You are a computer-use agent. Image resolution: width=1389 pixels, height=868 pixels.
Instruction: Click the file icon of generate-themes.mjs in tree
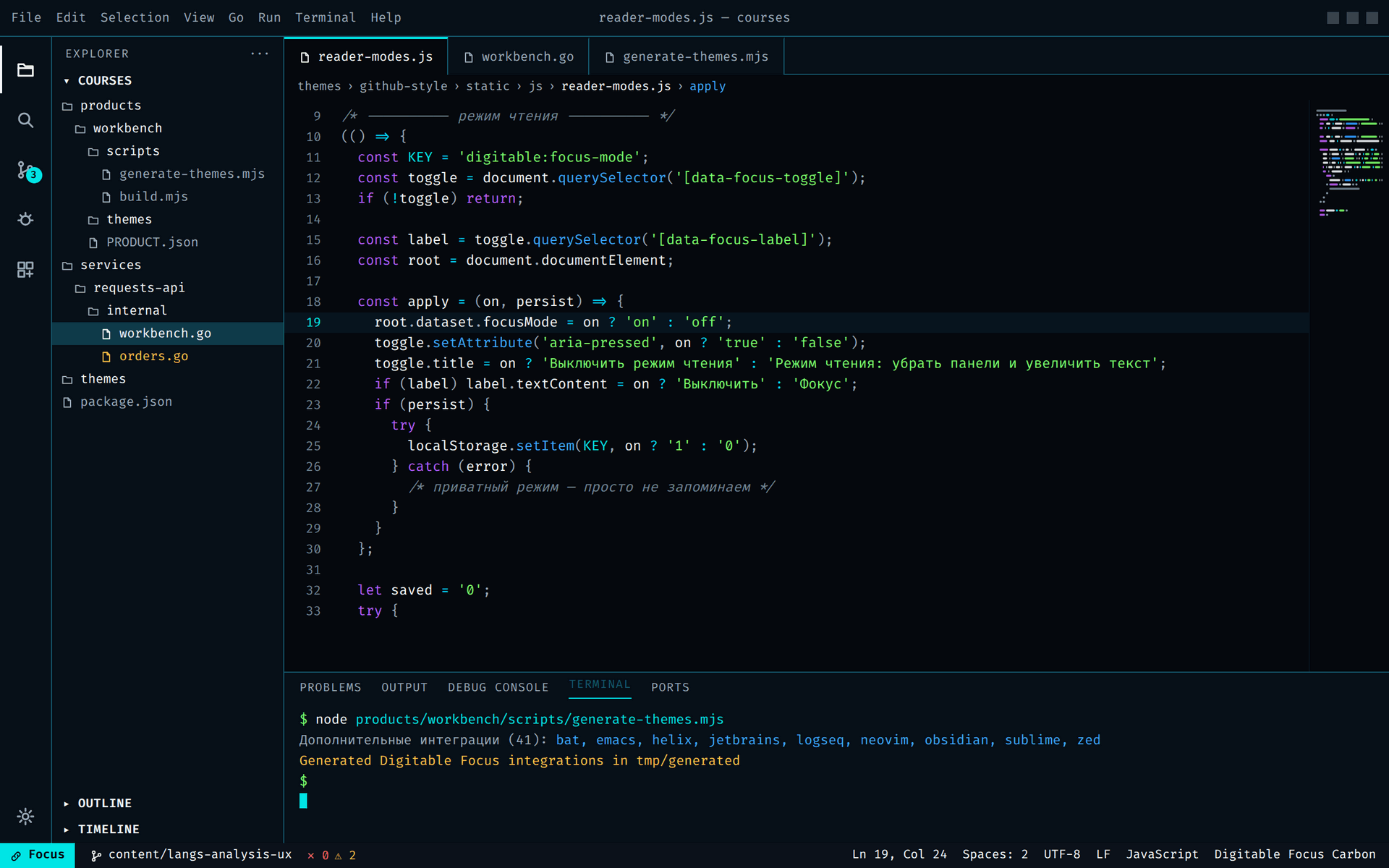pyautogui.click(x=106, y=174)
